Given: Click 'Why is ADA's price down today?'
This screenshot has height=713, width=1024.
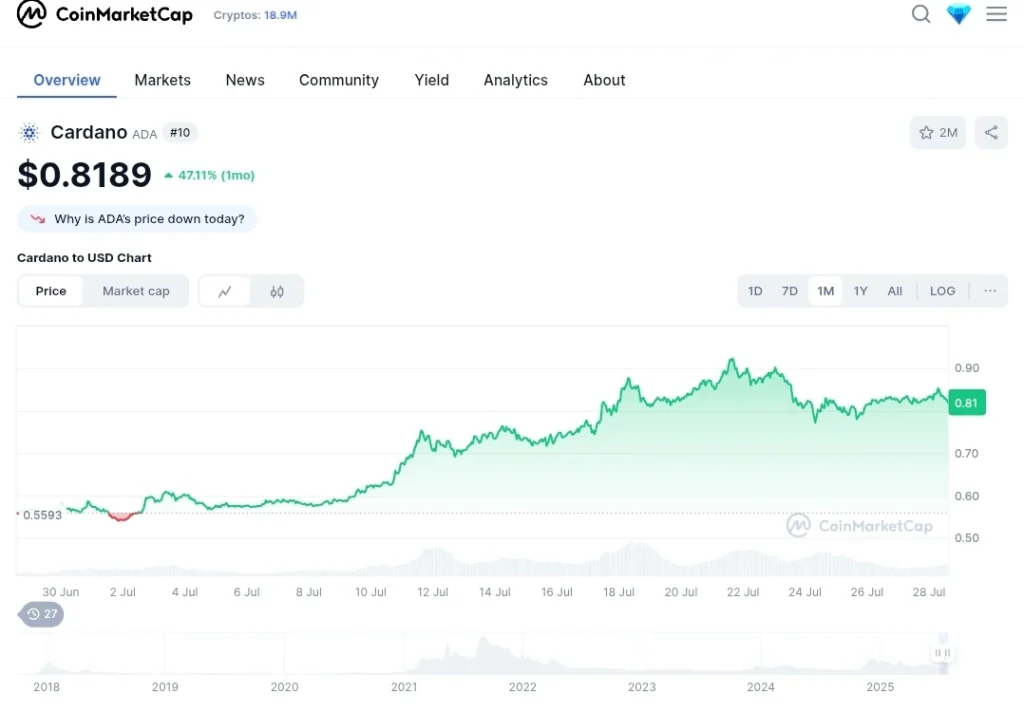Looking at the screenshot, I should click(x=137, y=219).
